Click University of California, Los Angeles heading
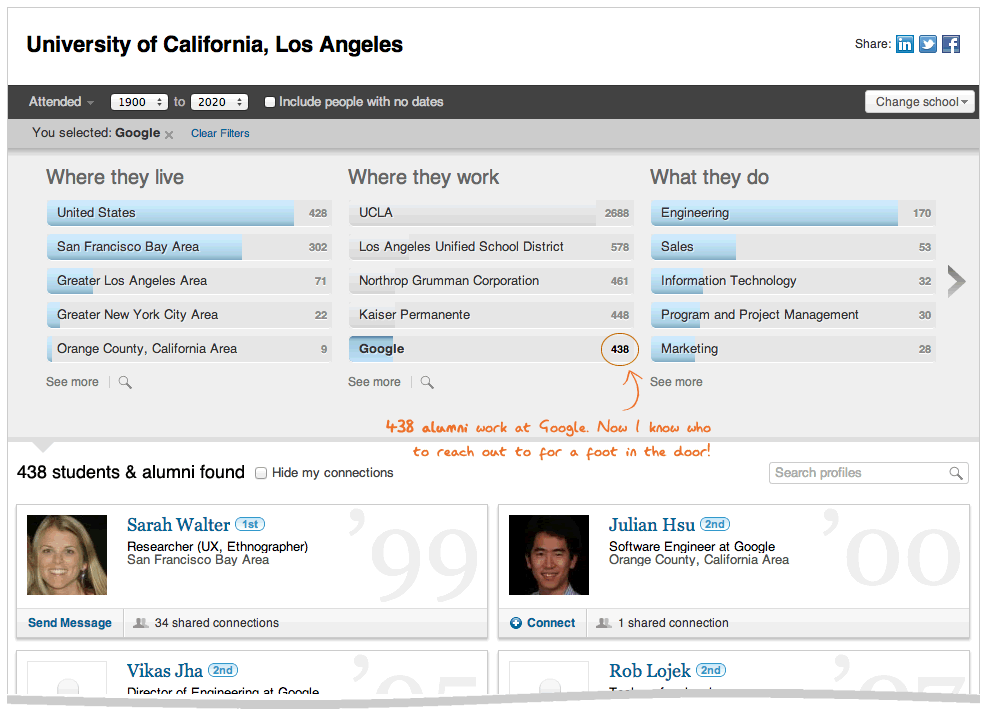 click(214, 45)
